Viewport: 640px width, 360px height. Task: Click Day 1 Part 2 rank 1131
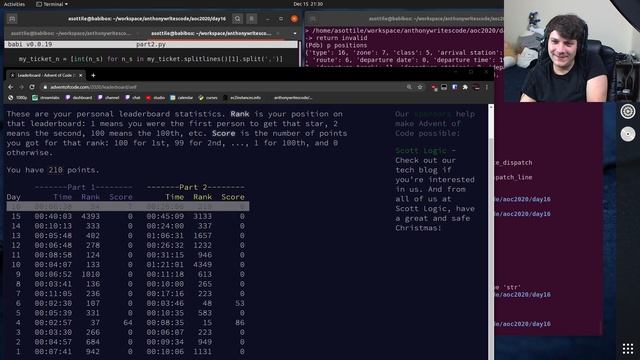pos(202,351)
